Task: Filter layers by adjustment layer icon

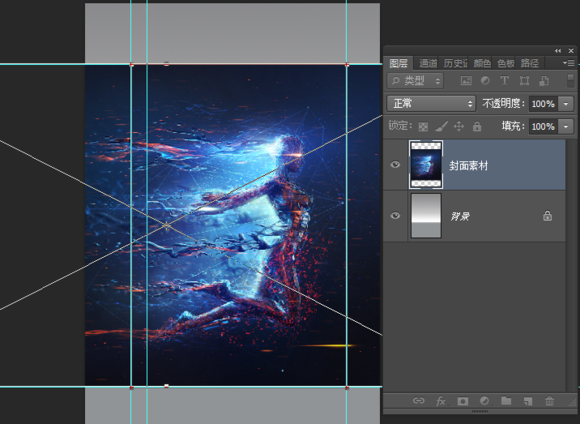Action: tap(485, 81)
